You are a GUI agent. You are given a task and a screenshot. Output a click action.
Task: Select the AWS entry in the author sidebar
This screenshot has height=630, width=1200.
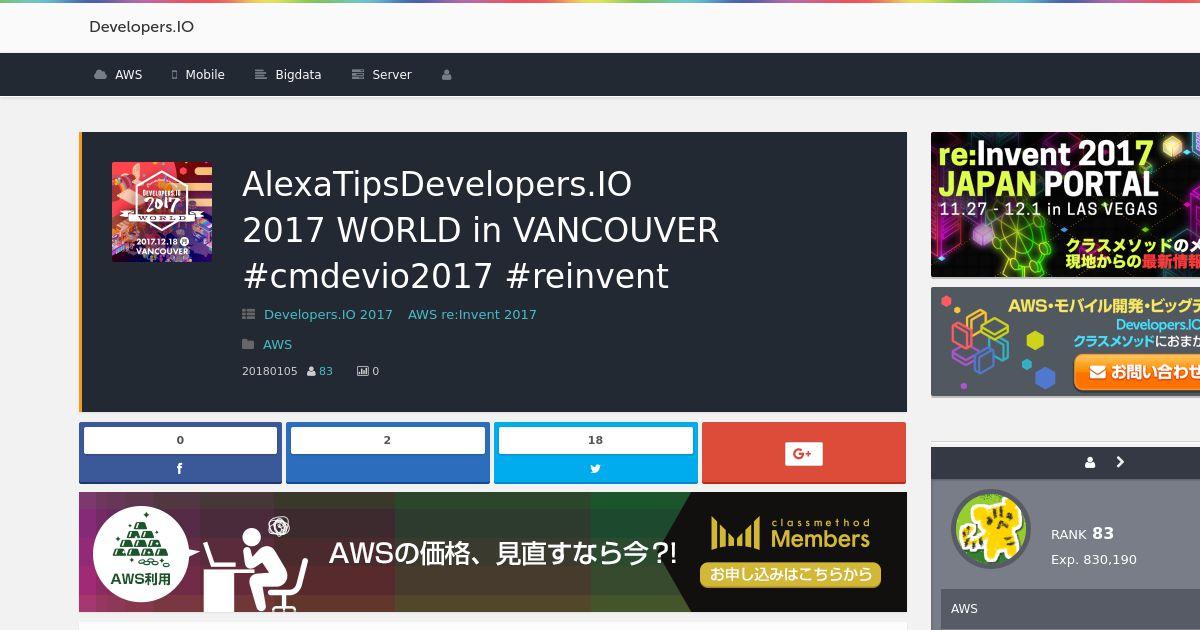[1070, 609]
